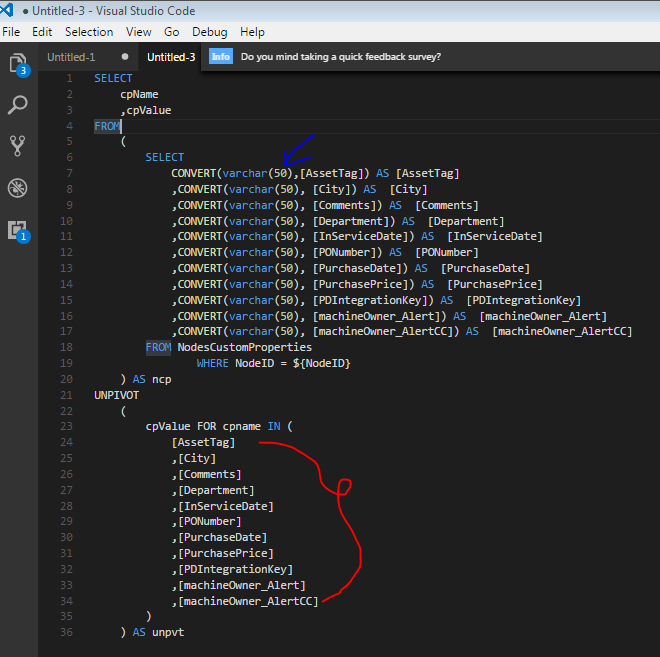Click ,[PurchaseDate] on line 30
The width and height of the screenshot is (660, 657).
pos(219,537)
